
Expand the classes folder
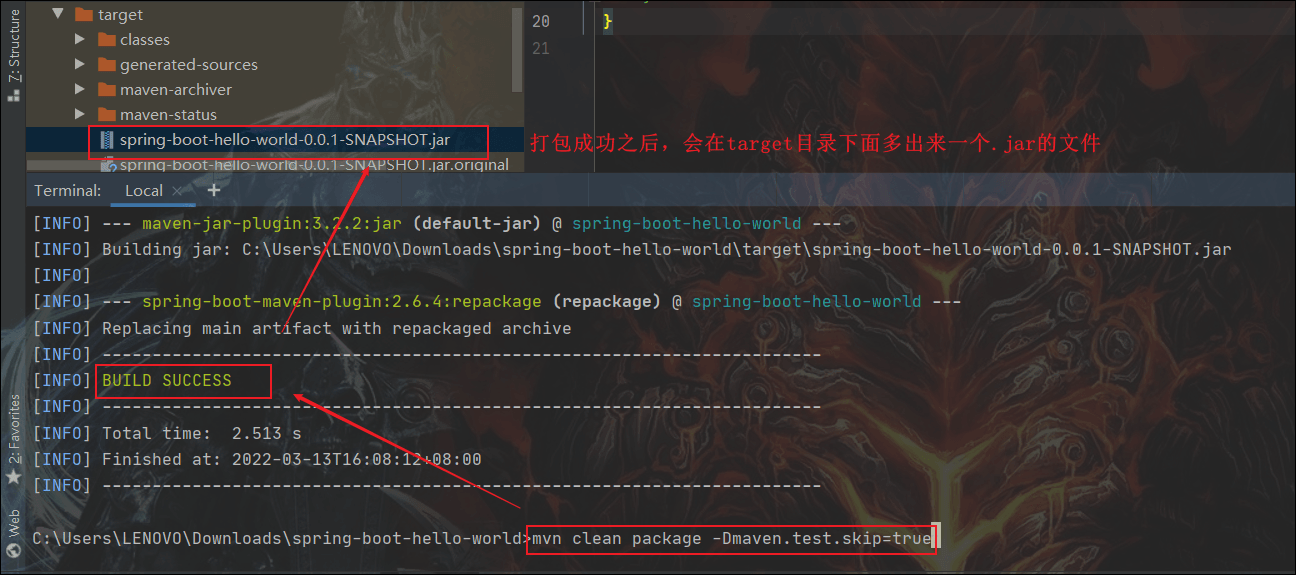tap(80, 39)
